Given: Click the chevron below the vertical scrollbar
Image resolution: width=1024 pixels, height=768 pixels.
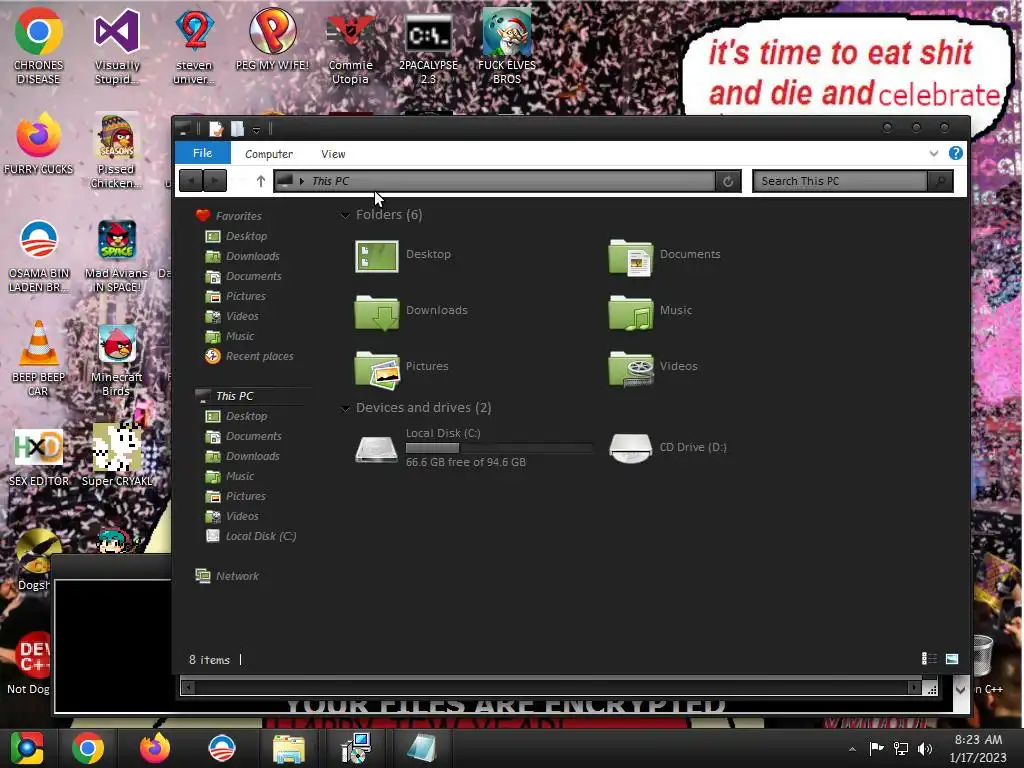Looking at the screenshot, I should [961, 689].
